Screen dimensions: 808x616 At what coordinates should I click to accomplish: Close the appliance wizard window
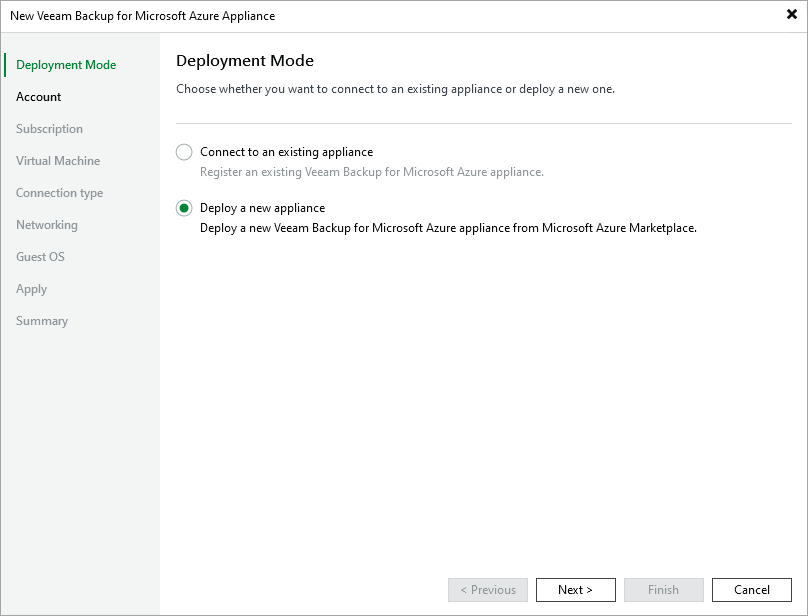click(792, 14)
